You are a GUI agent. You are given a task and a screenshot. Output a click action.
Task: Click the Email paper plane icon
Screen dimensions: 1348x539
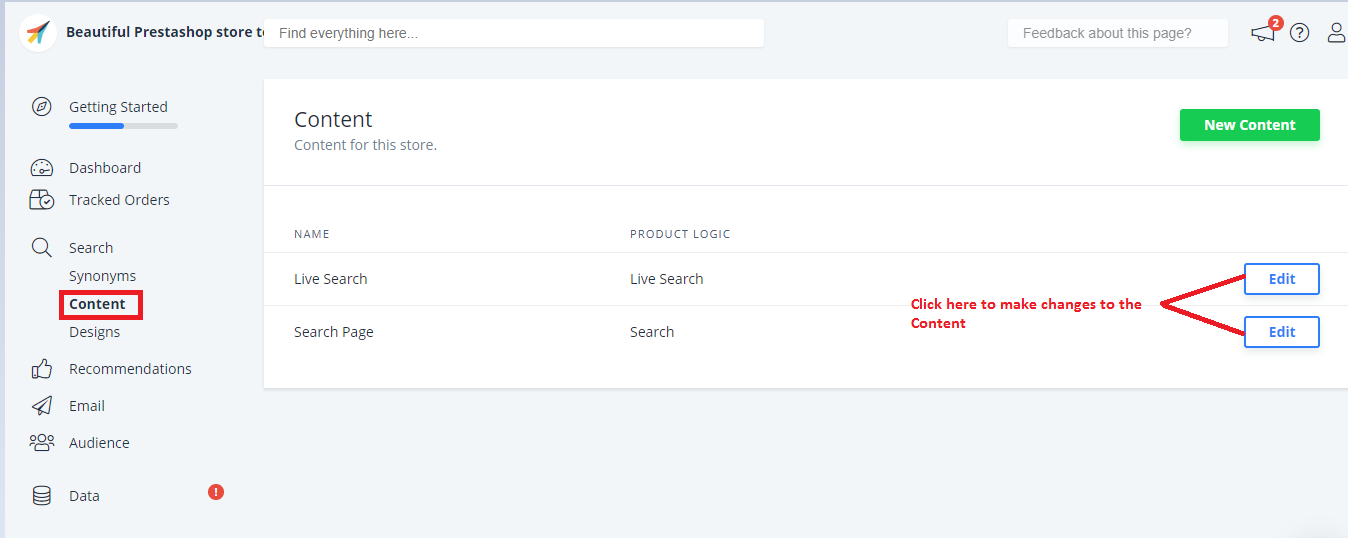pos(41,406)
